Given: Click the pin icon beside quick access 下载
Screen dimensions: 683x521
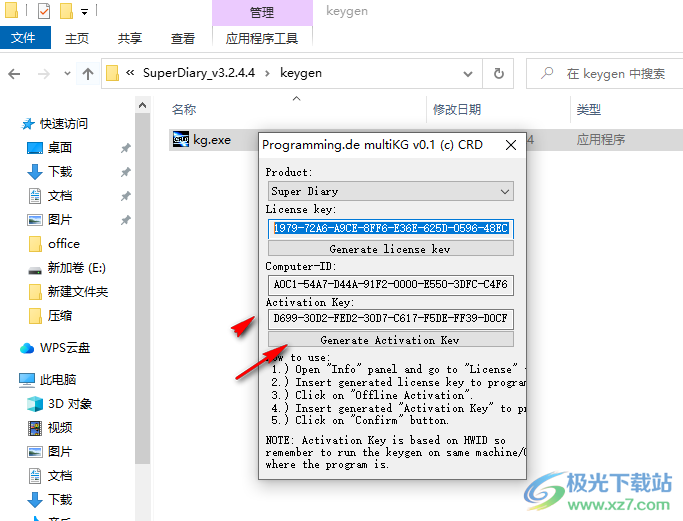Looking at the screenshot, I should [x=125, y=172].
